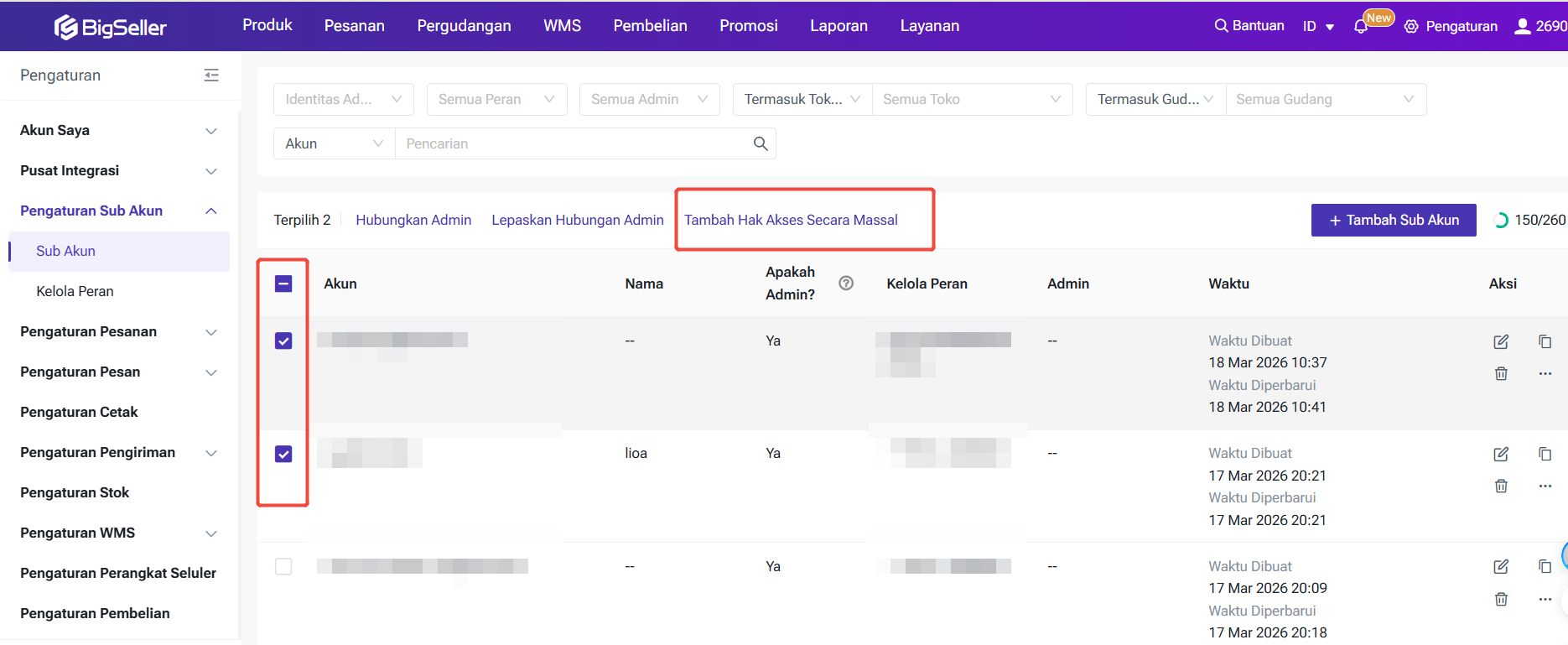Open the Semua Gudang dropdown

1325,99
